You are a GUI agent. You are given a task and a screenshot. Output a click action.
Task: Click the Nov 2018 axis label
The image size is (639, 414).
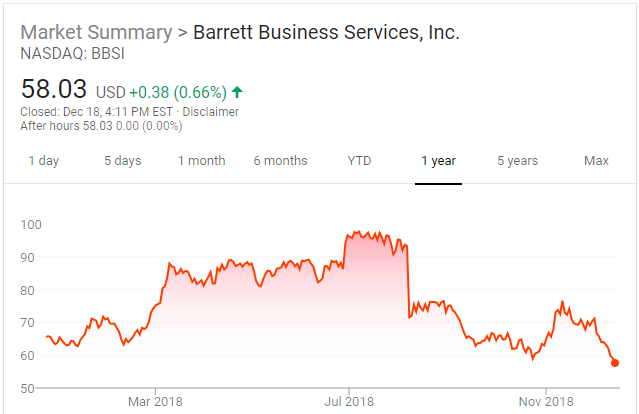pyautogui.click(x=546, y=401)
